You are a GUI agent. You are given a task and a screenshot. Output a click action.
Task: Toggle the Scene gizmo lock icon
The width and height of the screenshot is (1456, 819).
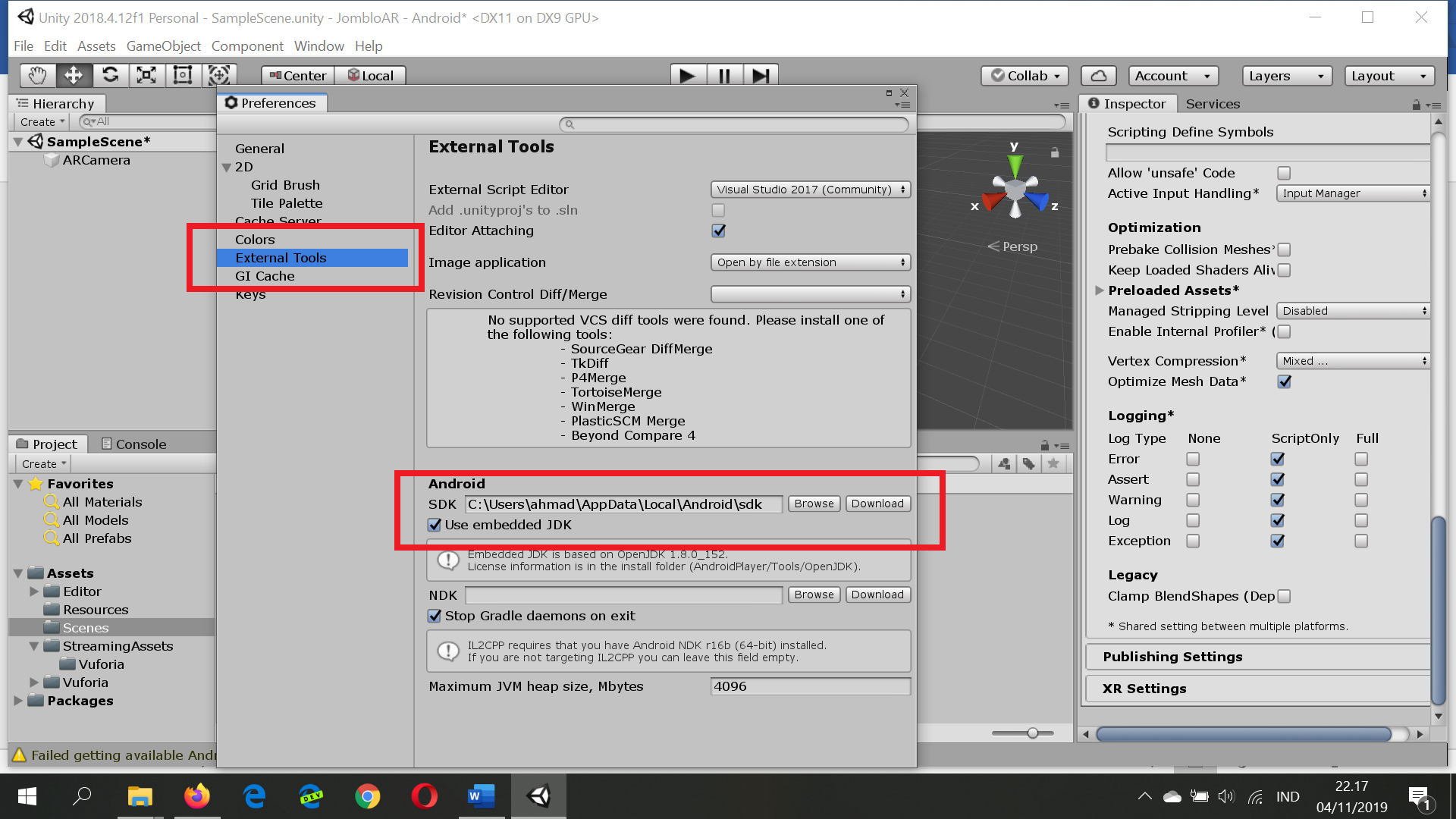point(1054,152)
